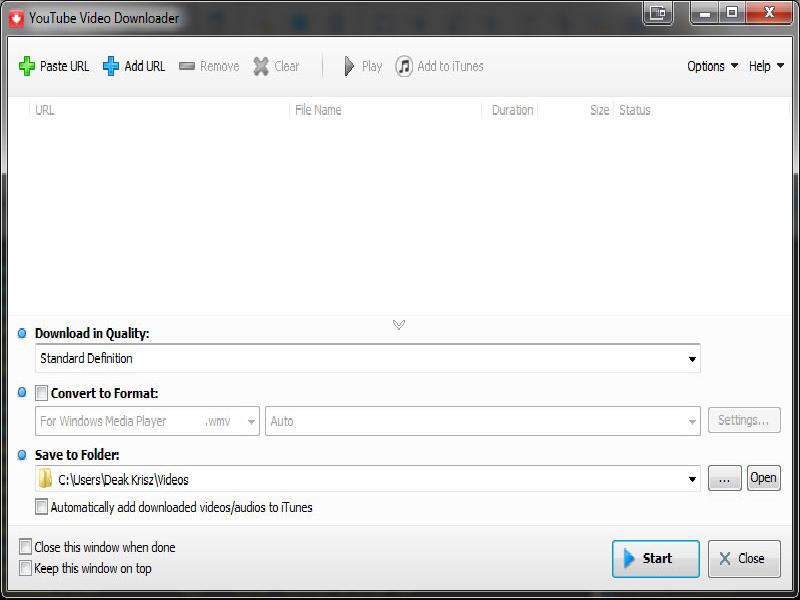Image resolution: width=800 pixels, height=600 pixels.
Task: Click the blue Add URL plus icon
Action: coord(111,66)
